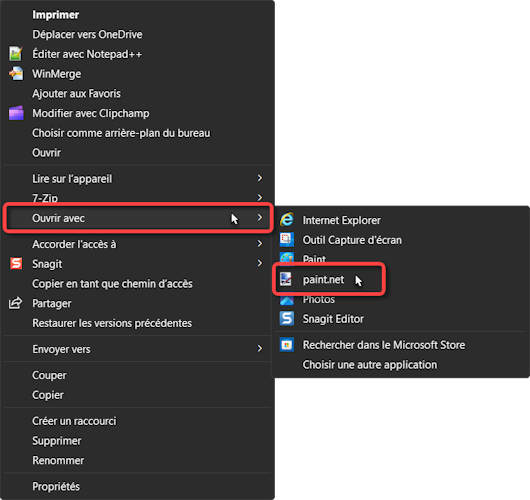Expand the Snagit submenu chevron
Viewport: 530px width, 500px height.
point(260,263)
